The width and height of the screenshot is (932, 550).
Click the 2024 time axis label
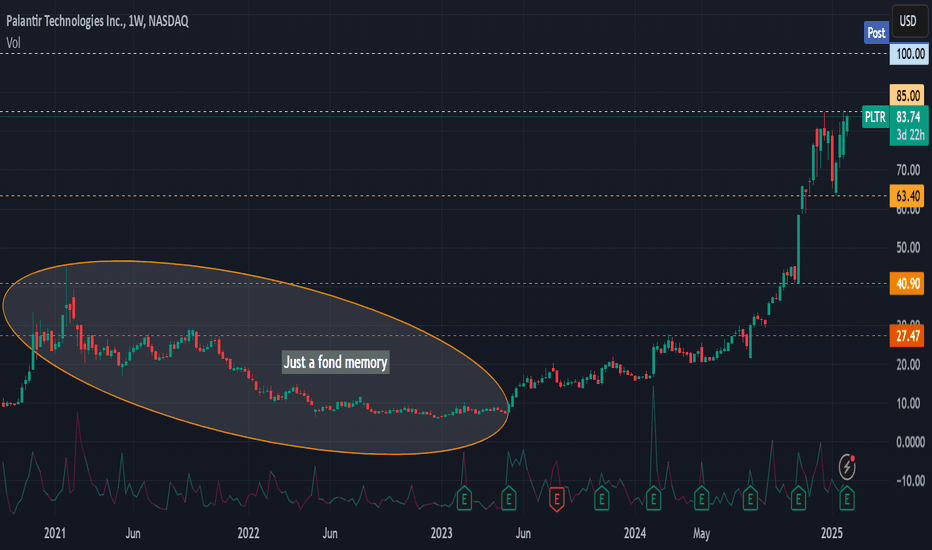(x=635, y=533)
